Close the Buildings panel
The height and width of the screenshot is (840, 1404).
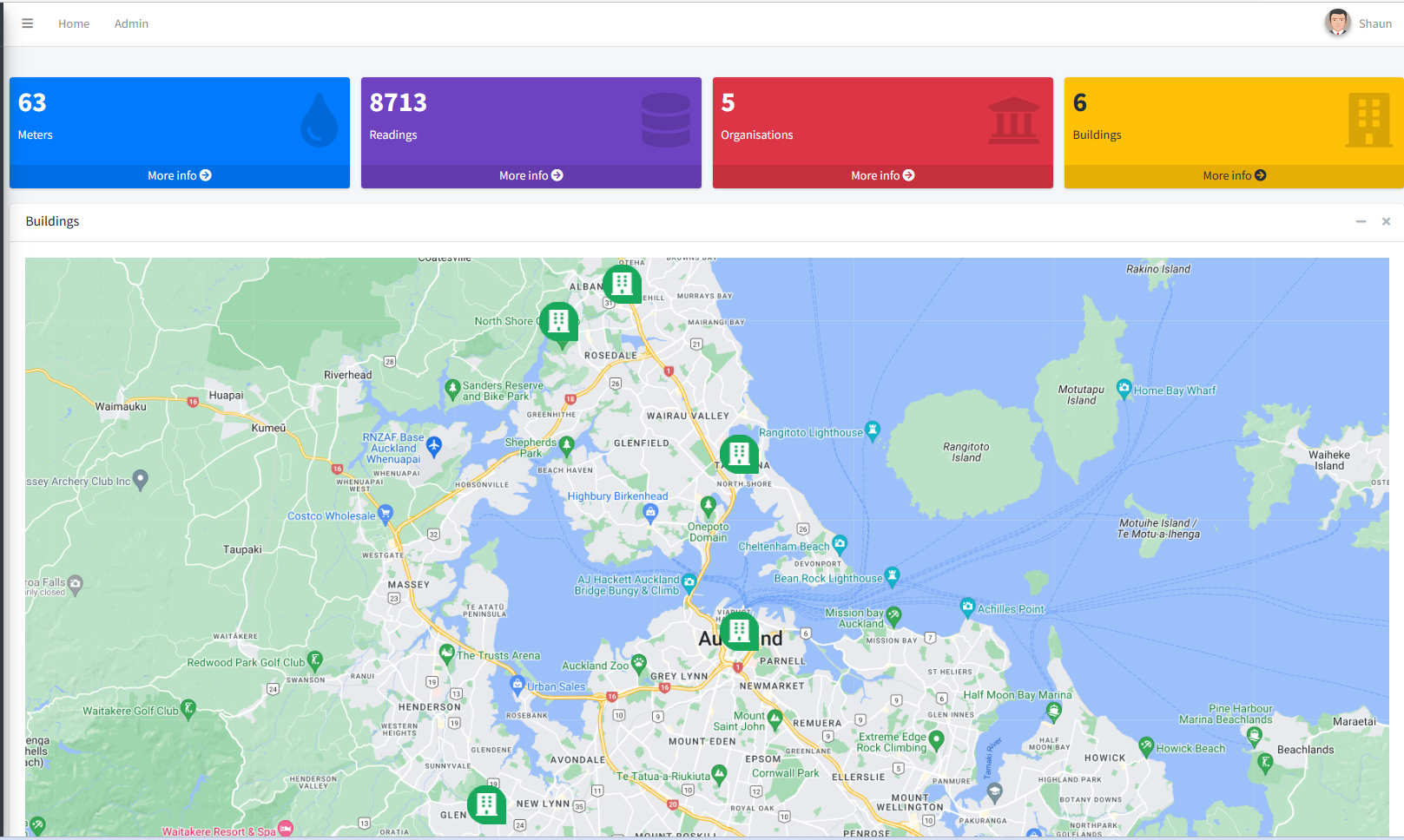coord(1386,221)
